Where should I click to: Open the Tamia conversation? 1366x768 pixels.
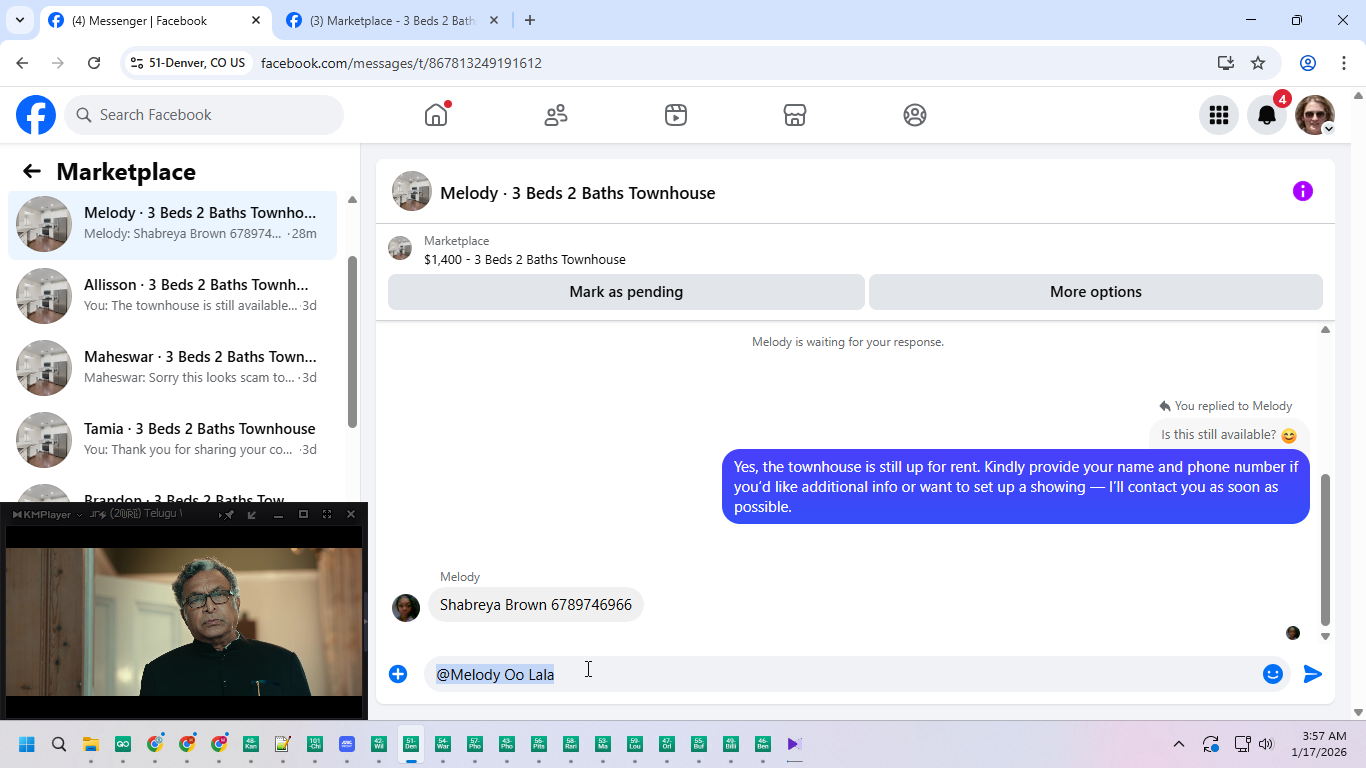tap(172, 439)
